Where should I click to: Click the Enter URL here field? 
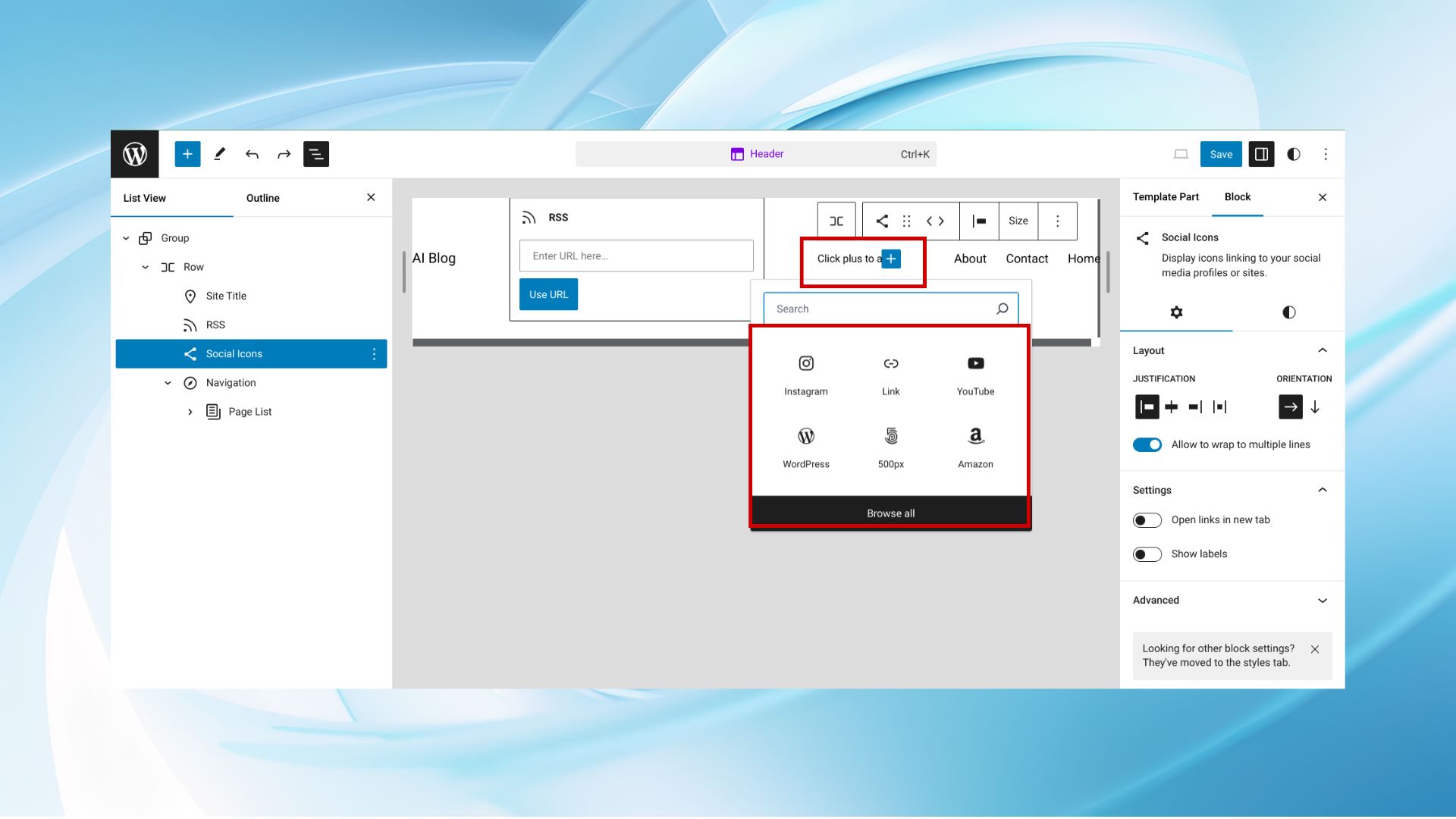[x=635, y=256]
